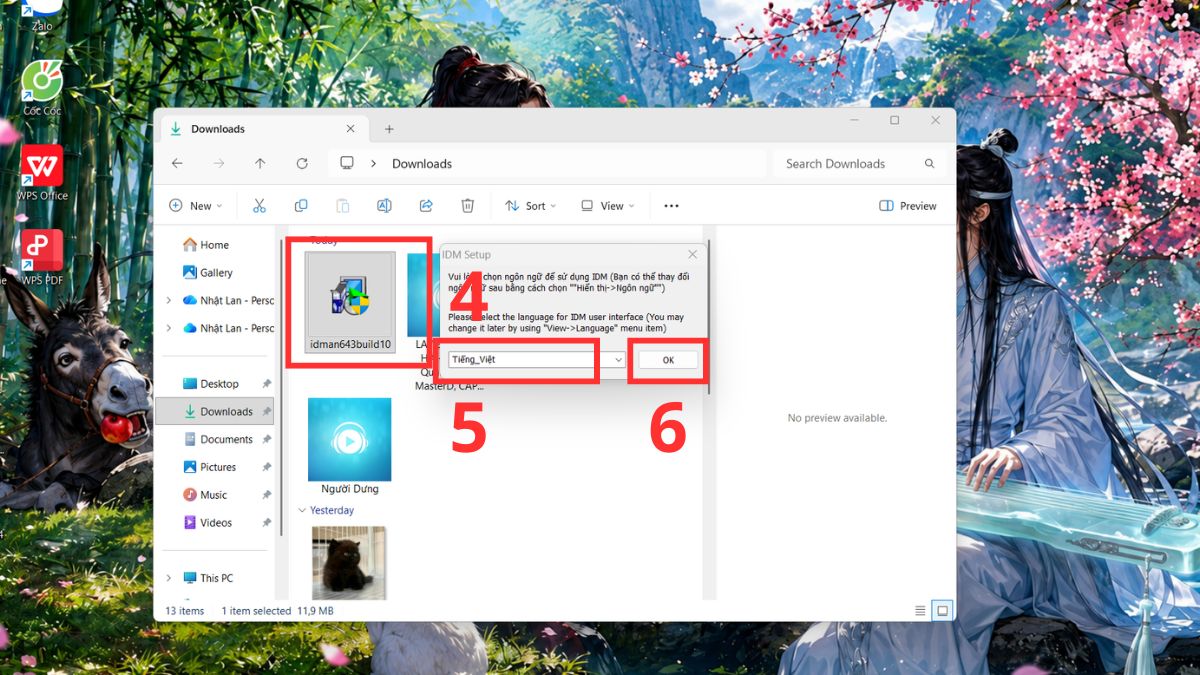Go back using the Explorer back arrow
This screenshot has width=1200, height=675.
(177, 163)
